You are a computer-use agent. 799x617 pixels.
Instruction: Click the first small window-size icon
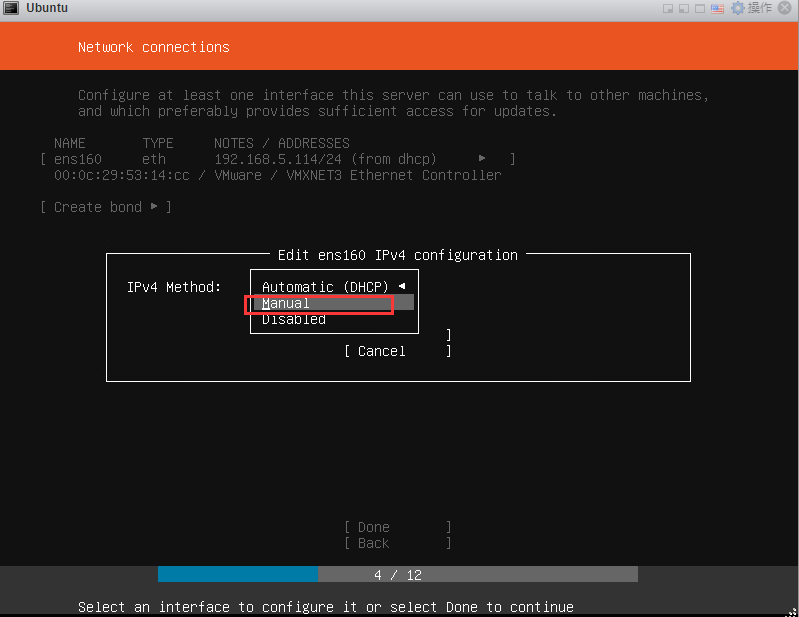[x=667, y=8]
